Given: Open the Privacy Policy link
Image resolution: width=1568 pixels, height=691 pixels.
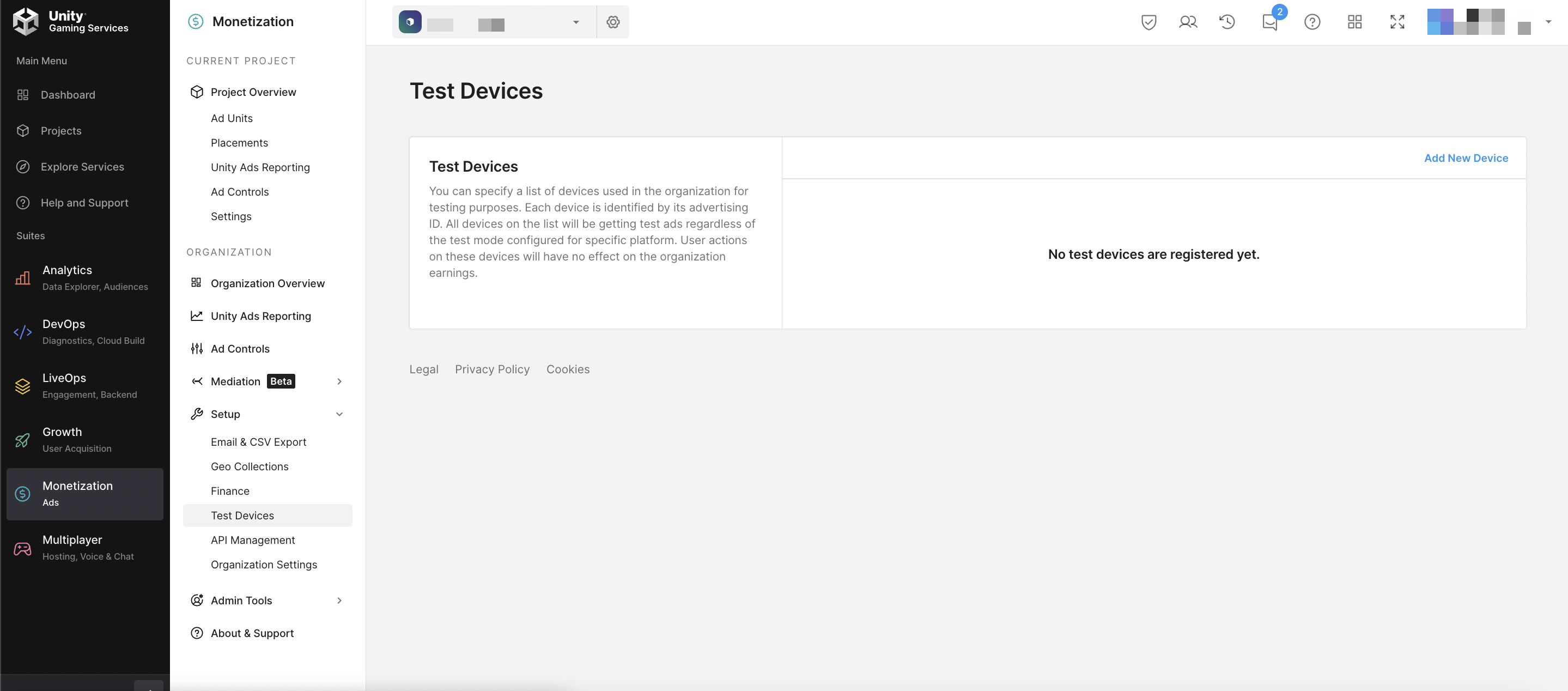Looking at the screenshot, I should point(492,369).
